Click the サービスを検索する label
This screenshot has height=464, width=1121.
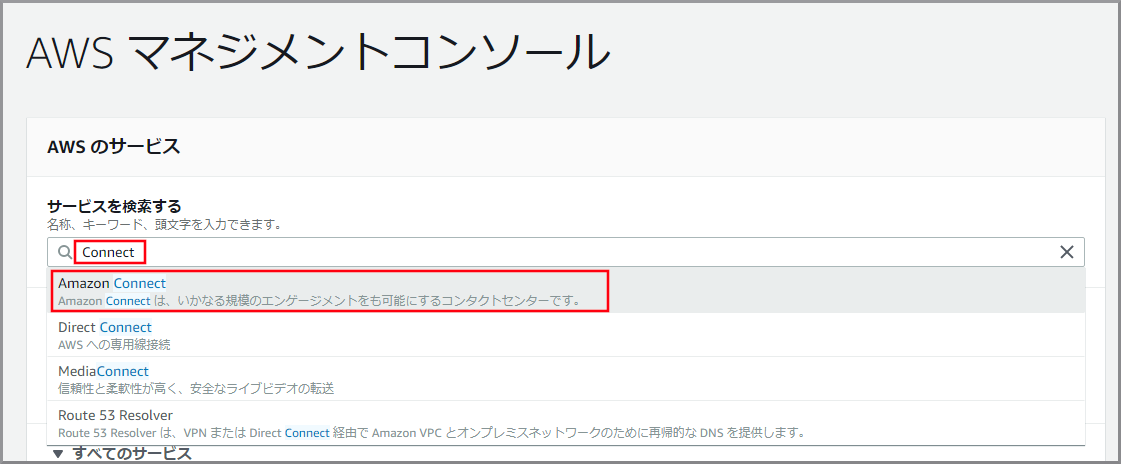[114, 207]
